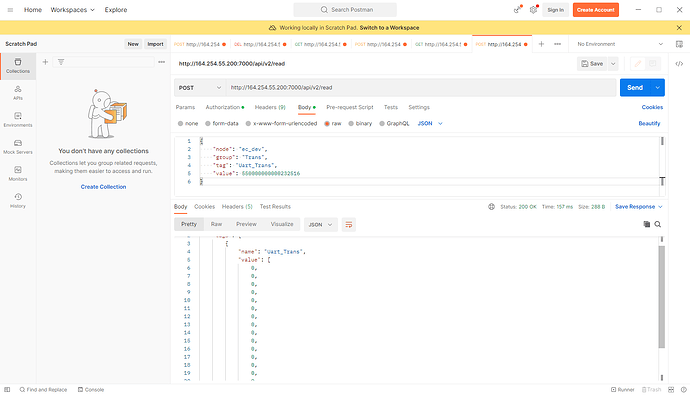The image size is (690, 395).
Task: Copy the response body
Action: coord(646,224)
